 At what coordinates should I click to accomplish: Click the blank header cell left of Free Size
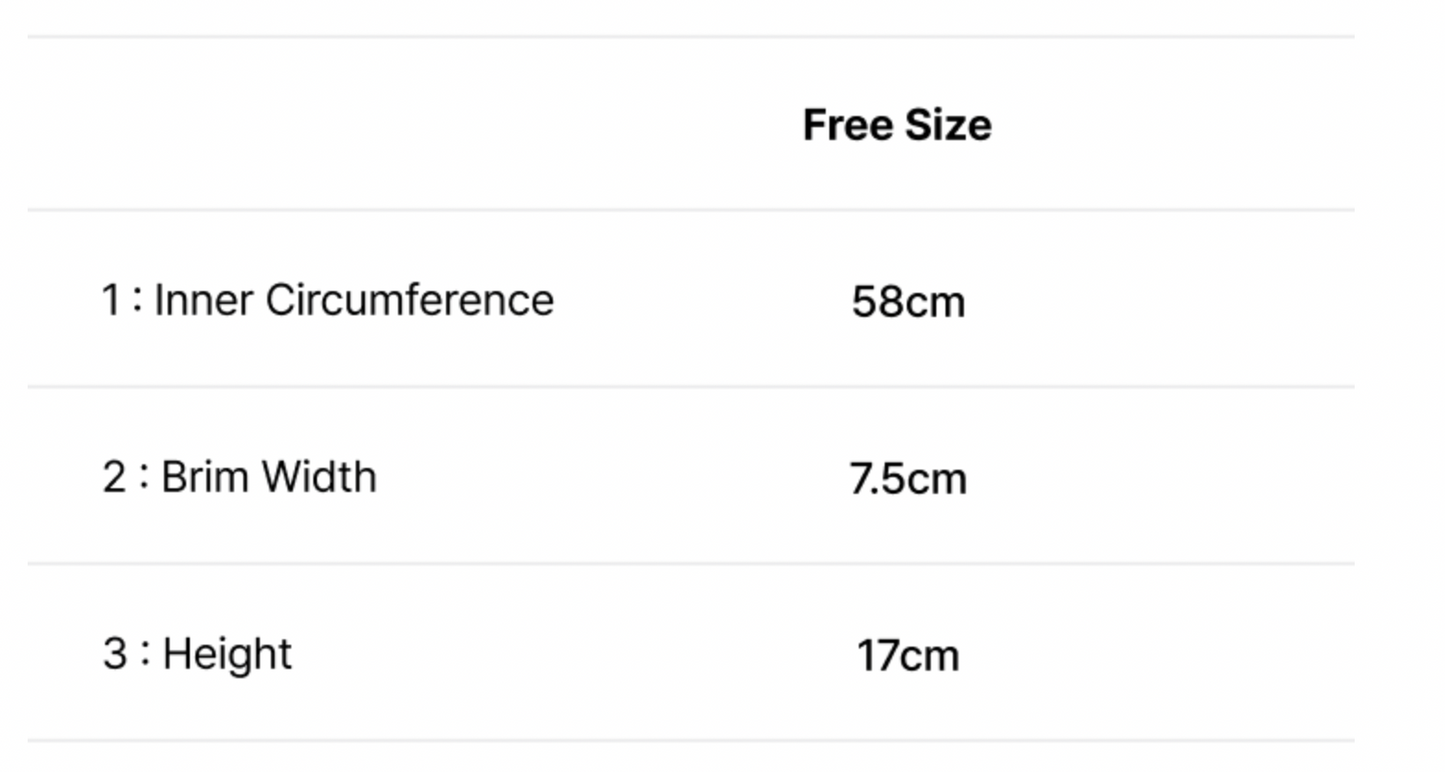point(350,125)
